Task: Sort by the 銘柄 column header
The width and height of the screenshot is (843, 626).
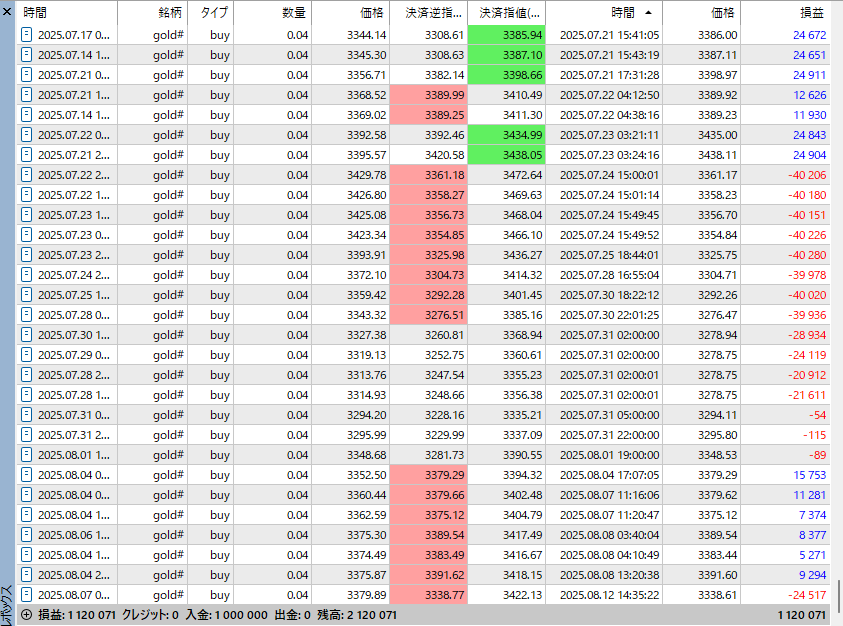Action: click(x=152, y=12)
